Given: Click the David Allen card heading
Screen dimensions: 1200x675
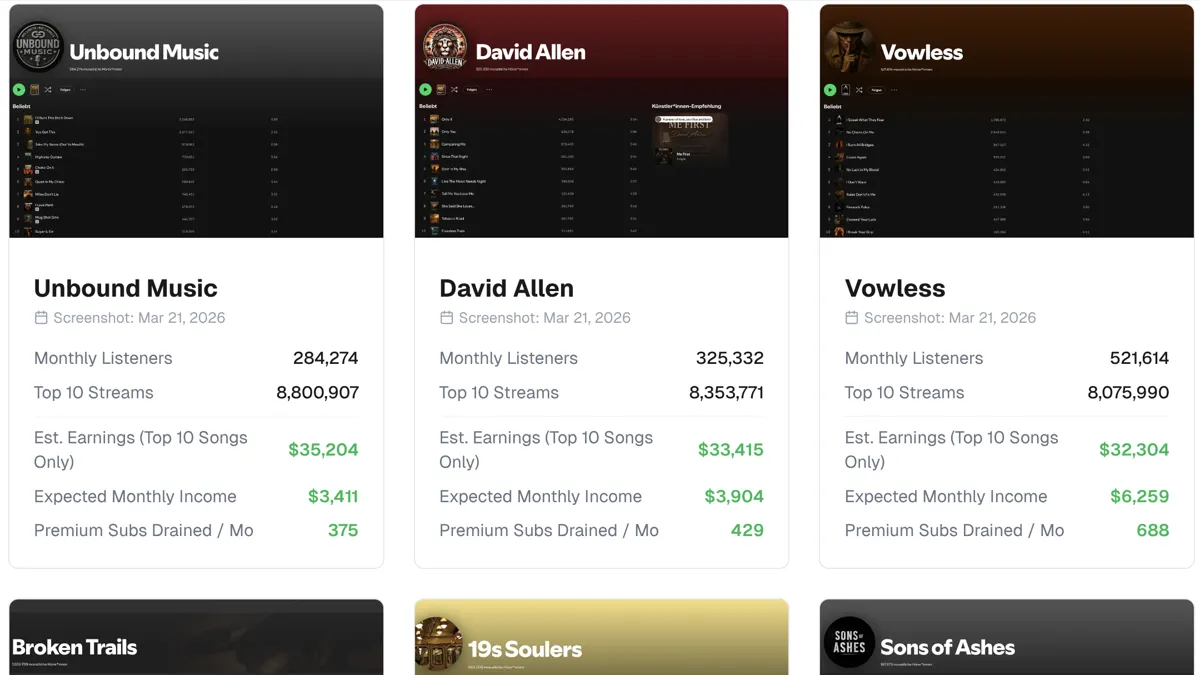Looking at the screenshot, I should point(506,288).
